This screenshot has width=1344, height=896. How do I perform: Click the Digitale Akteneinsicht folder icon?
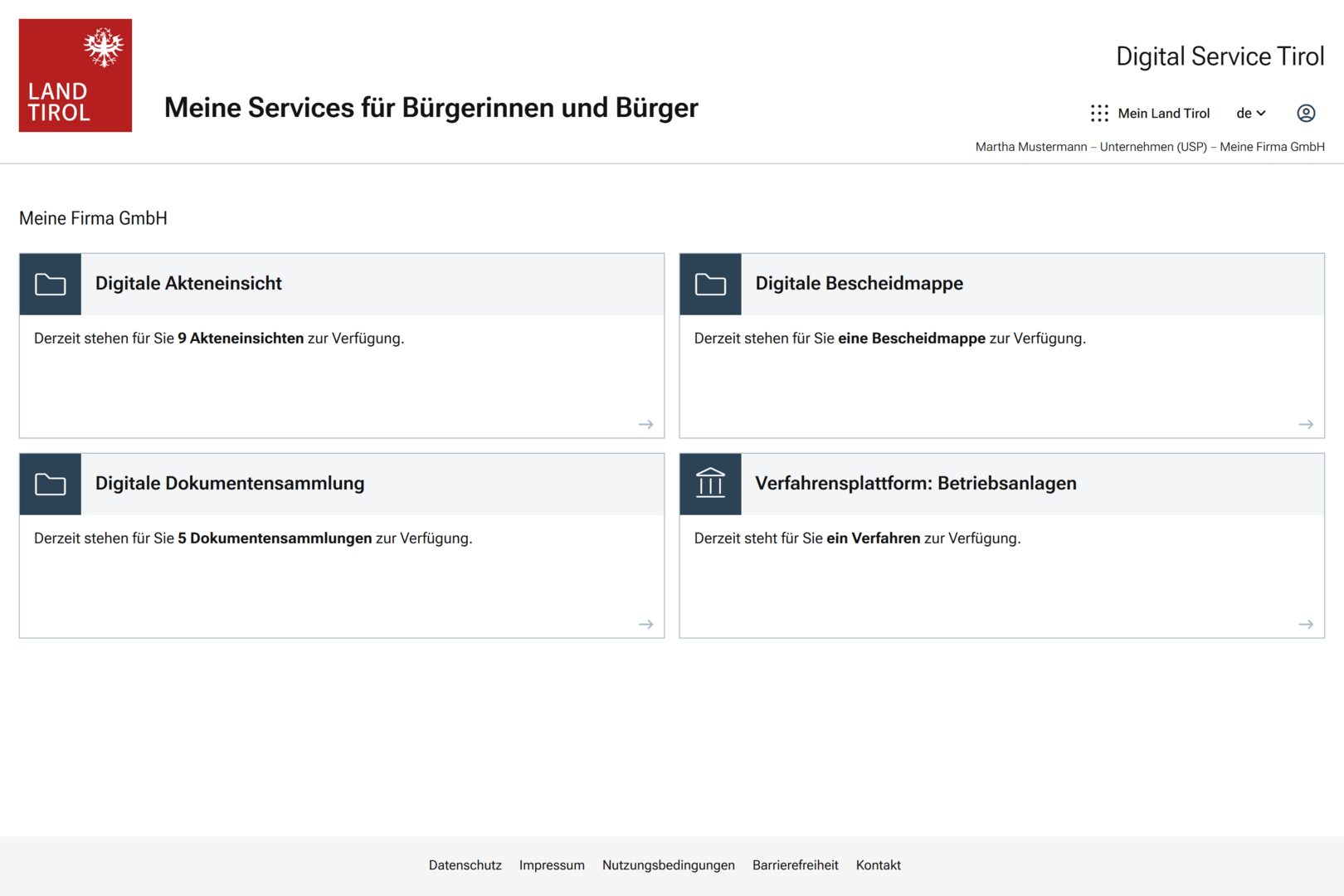point(51,285)
